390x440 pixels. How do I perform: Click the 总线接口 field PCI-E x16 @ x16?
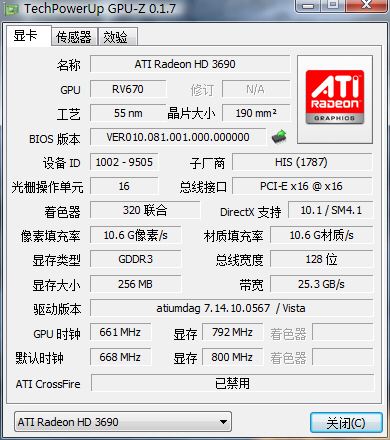(x=302, y=186)
